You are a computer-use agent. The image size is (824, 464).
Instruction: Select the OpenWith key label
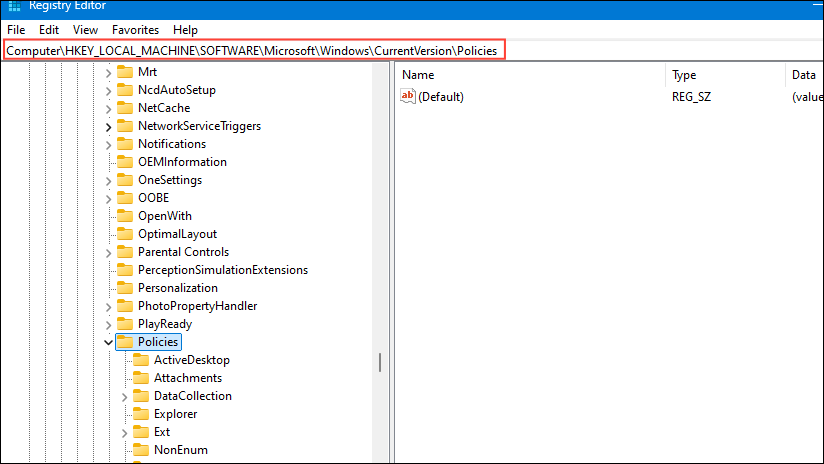tap(164, 215)
